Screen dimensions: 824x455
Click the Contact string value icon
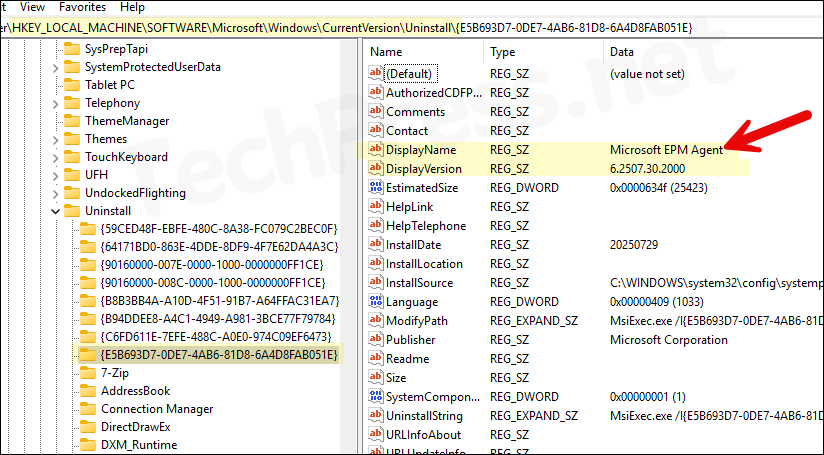click(375, 130)
